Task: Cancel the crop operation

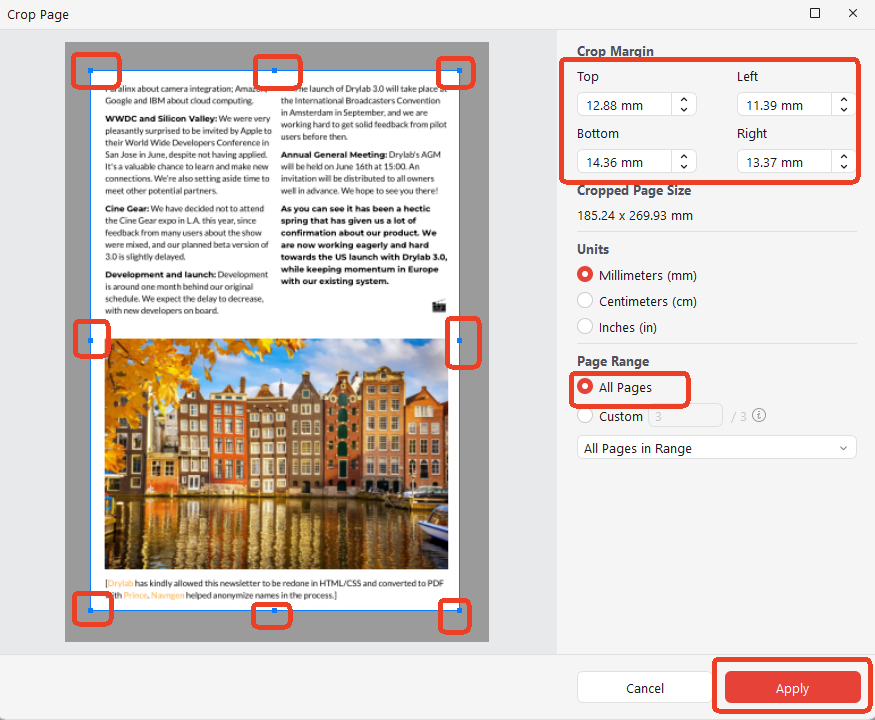Action: tap(644, 688)
